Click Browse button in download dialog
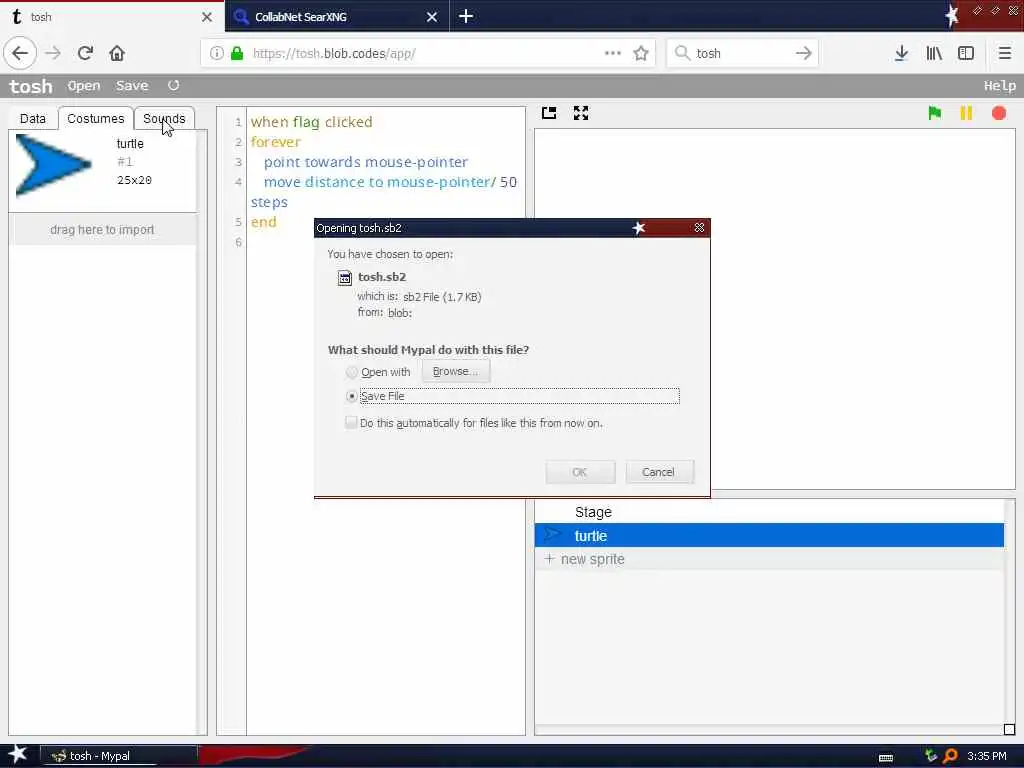Screen dimensions: 1024x768 pyautogui.click(x=455, y=371)
